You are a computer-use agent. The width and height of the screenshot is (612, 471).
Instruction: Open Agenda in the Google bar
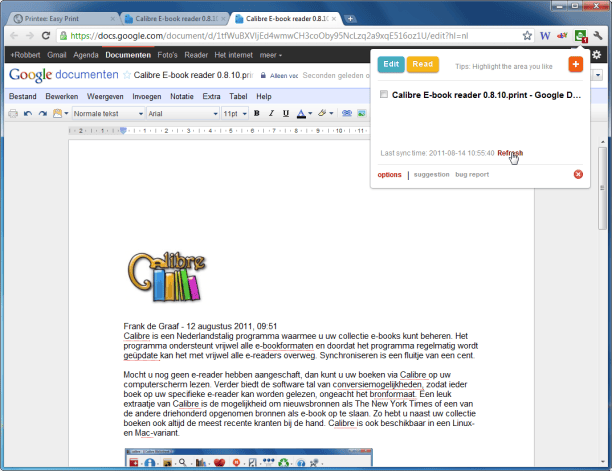(85, 55)
